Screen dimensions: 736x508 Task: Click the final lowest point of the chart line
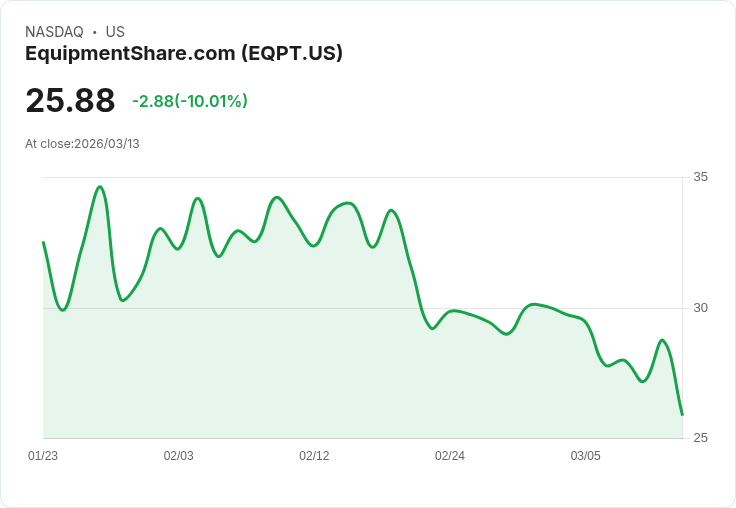(682, 415)
